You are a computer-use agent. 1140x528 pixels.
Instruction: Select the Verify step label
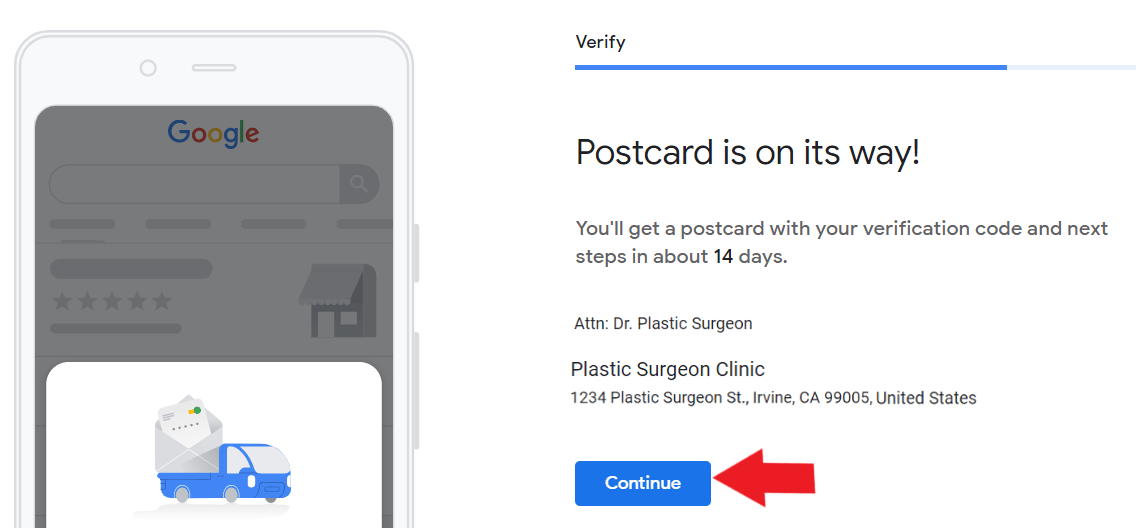[600, 42]
